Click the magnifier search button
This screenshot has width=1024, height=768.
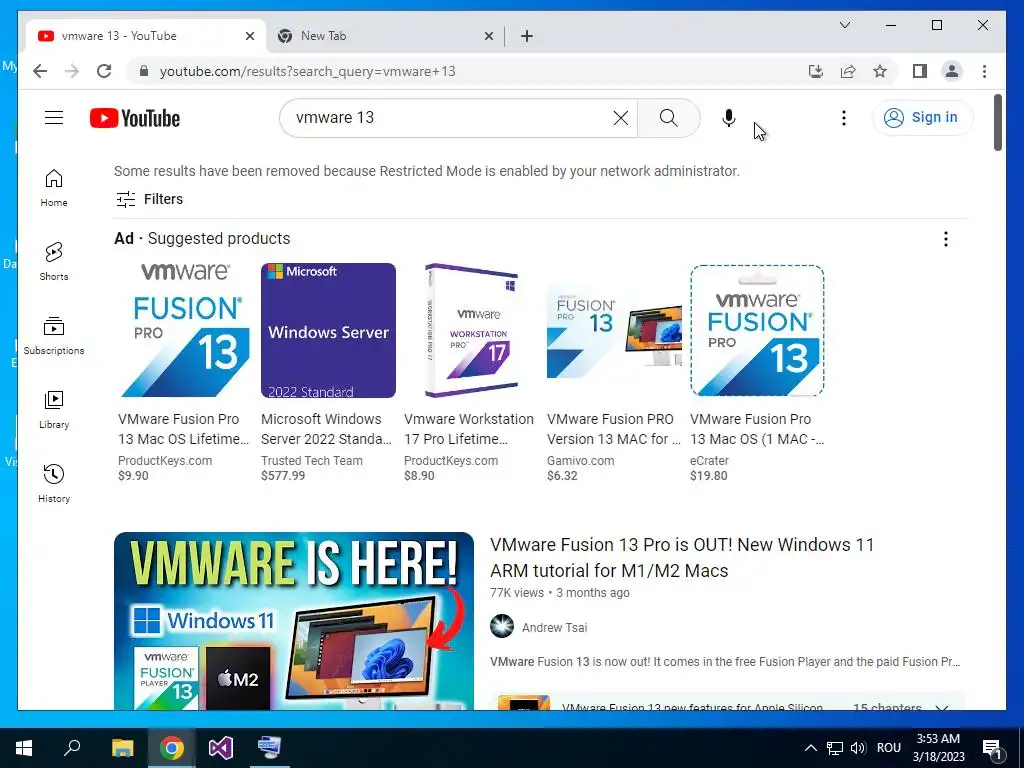668,118
